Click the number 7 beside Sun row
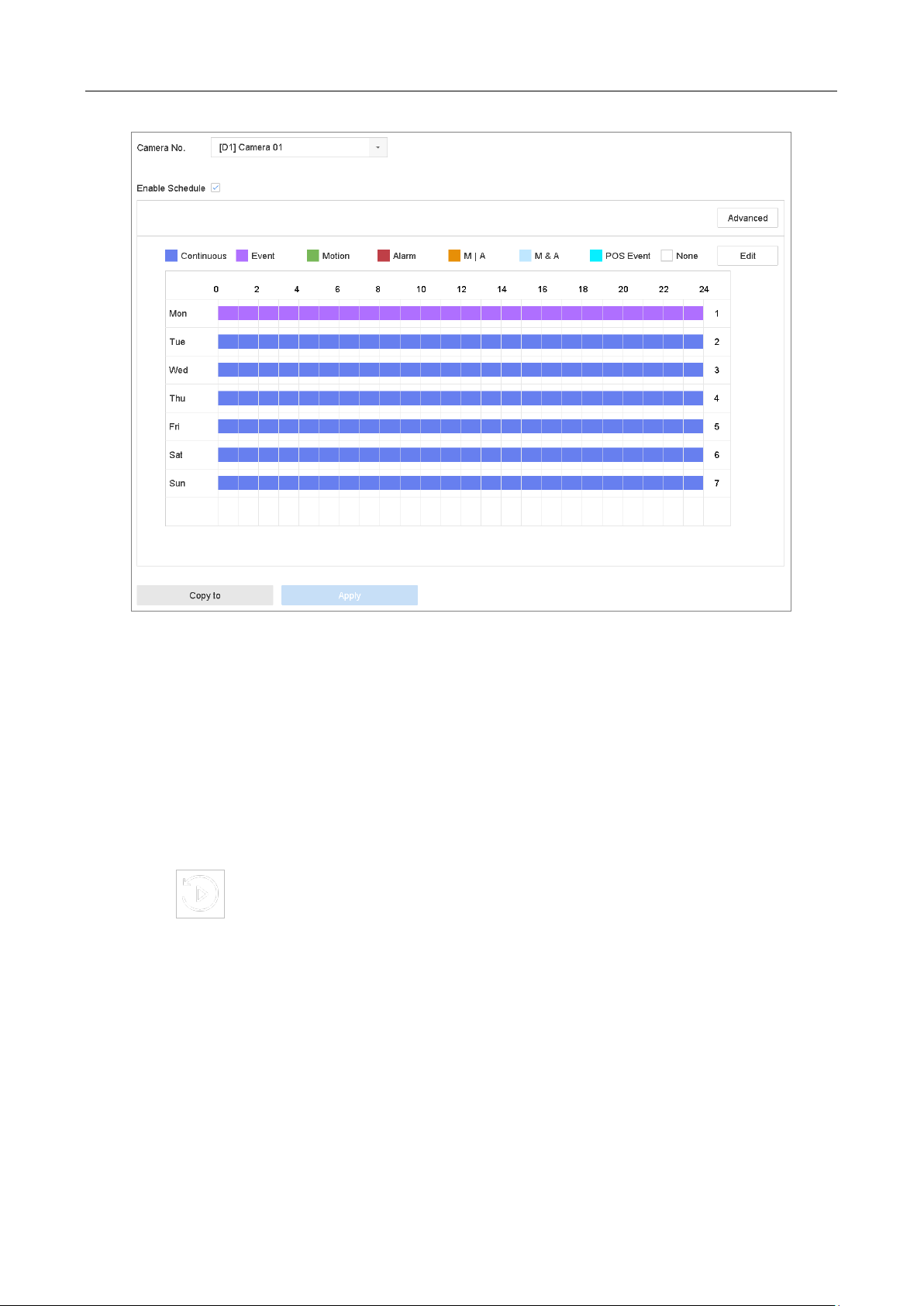 (717, 484)
